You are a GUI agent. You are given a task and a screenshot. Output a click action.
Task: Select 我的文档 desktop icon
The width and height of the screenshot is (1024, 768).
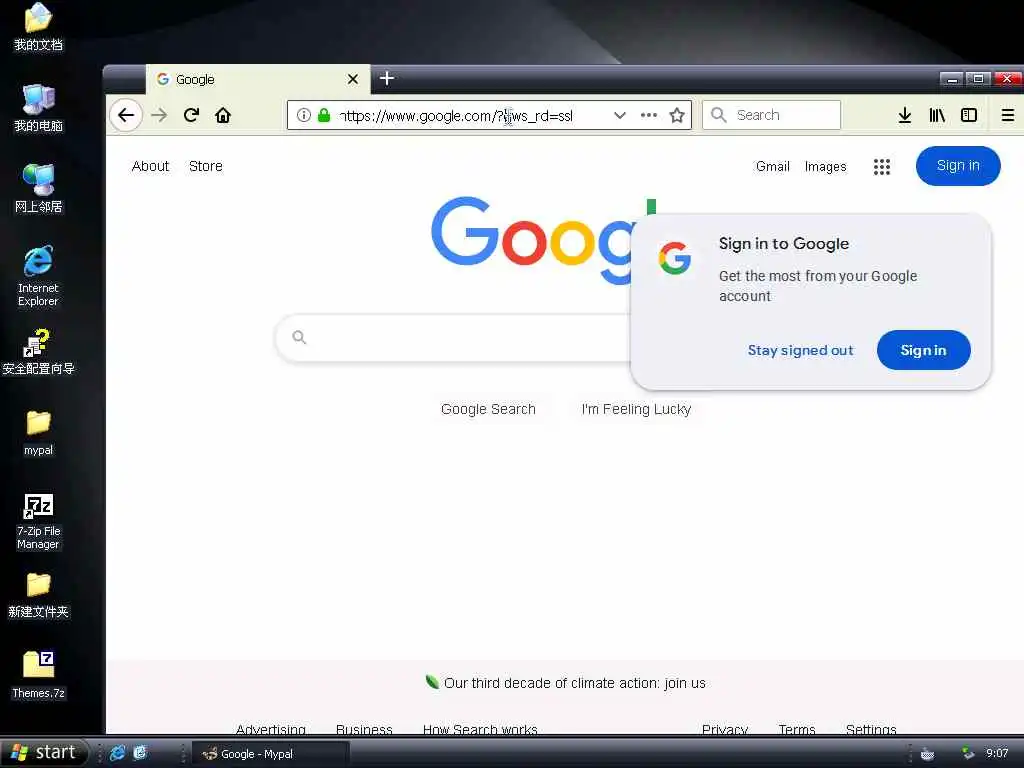pos(38,26)
